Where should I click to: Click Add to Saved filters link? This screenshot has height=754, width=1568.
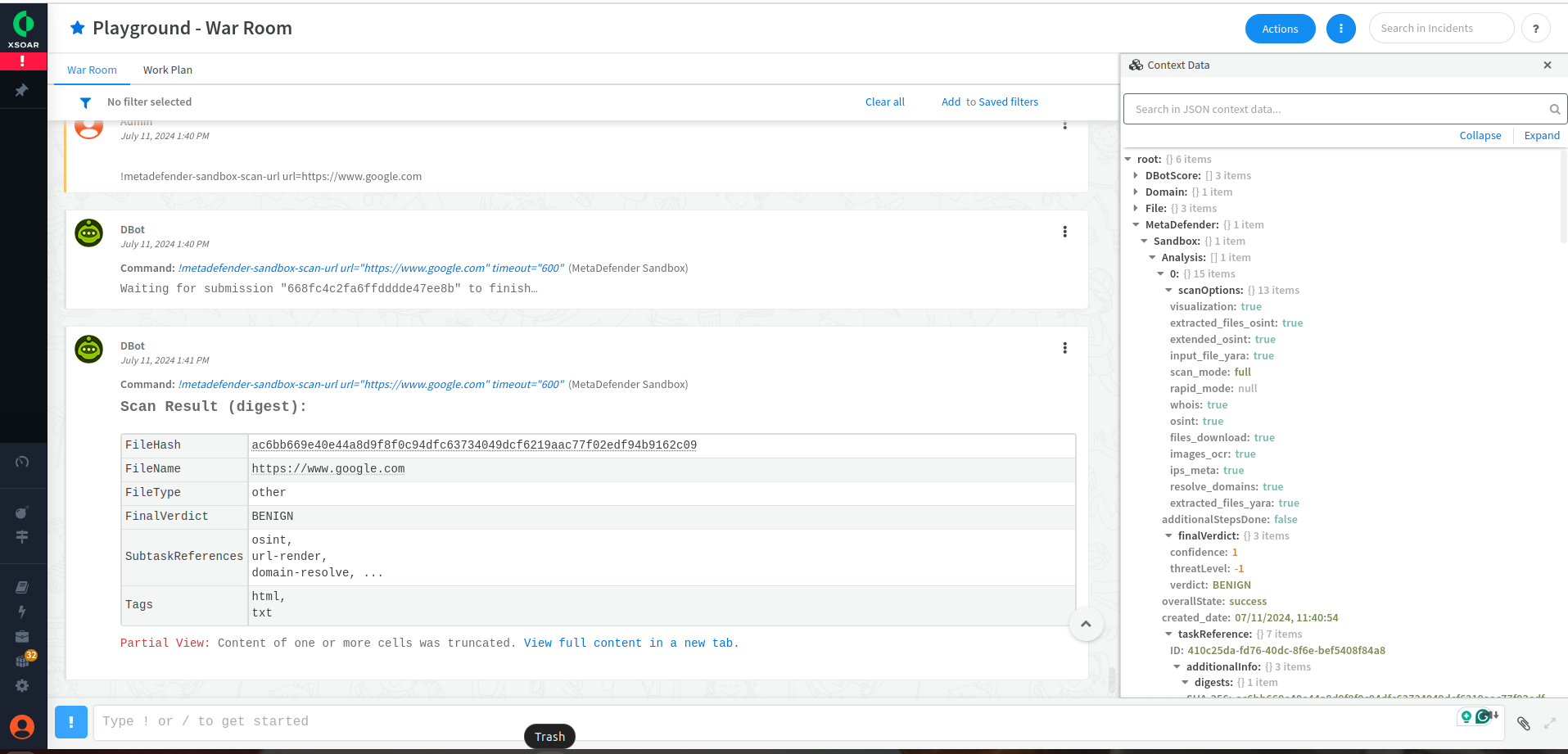(989, 102)
